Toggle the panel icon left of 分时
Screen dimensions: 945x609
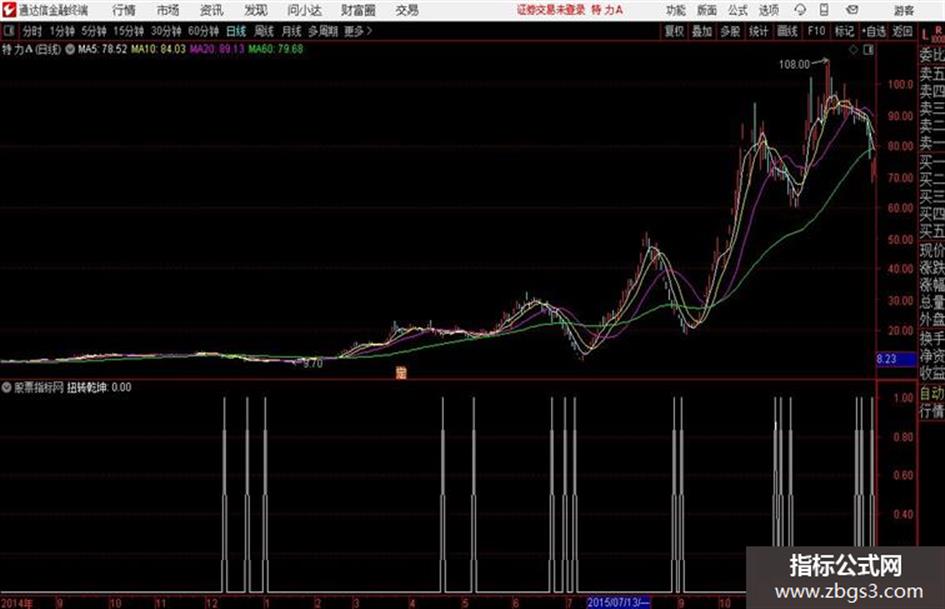(x=8, y=31)
